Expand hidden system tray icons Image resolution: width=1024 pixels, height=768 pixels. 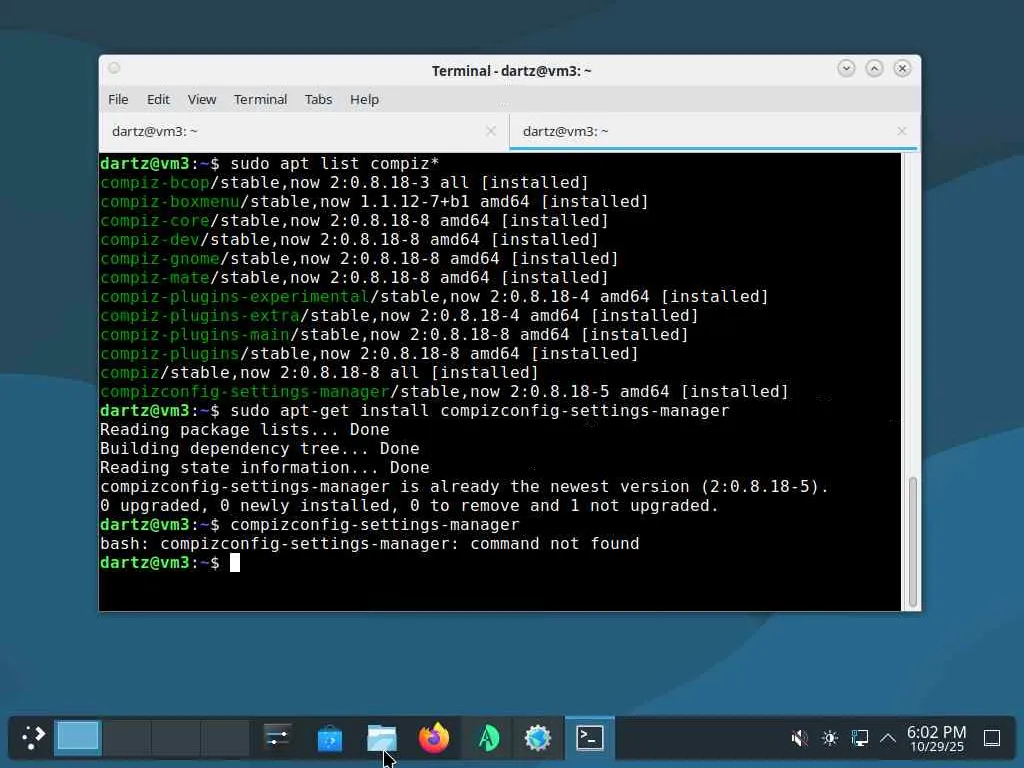pyautogui.click(x=888, y=739)
